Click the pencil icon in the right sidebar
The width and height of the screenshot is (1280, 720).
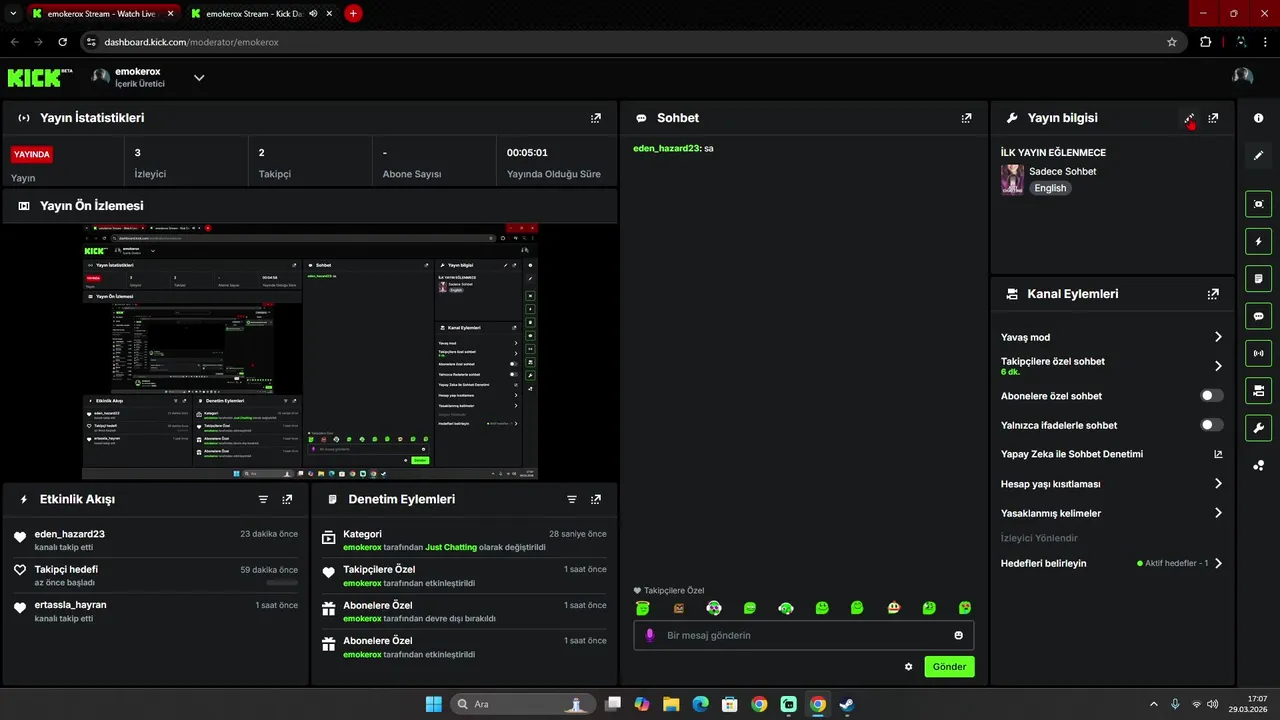click(x=1259, y=155)
